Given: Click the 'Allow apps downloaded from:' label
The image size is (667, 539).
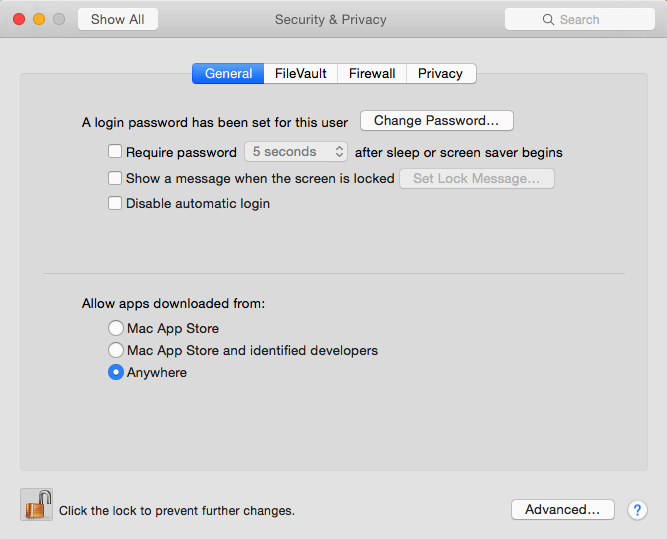Looking at the screenshot, I should (x=174, y=303).
